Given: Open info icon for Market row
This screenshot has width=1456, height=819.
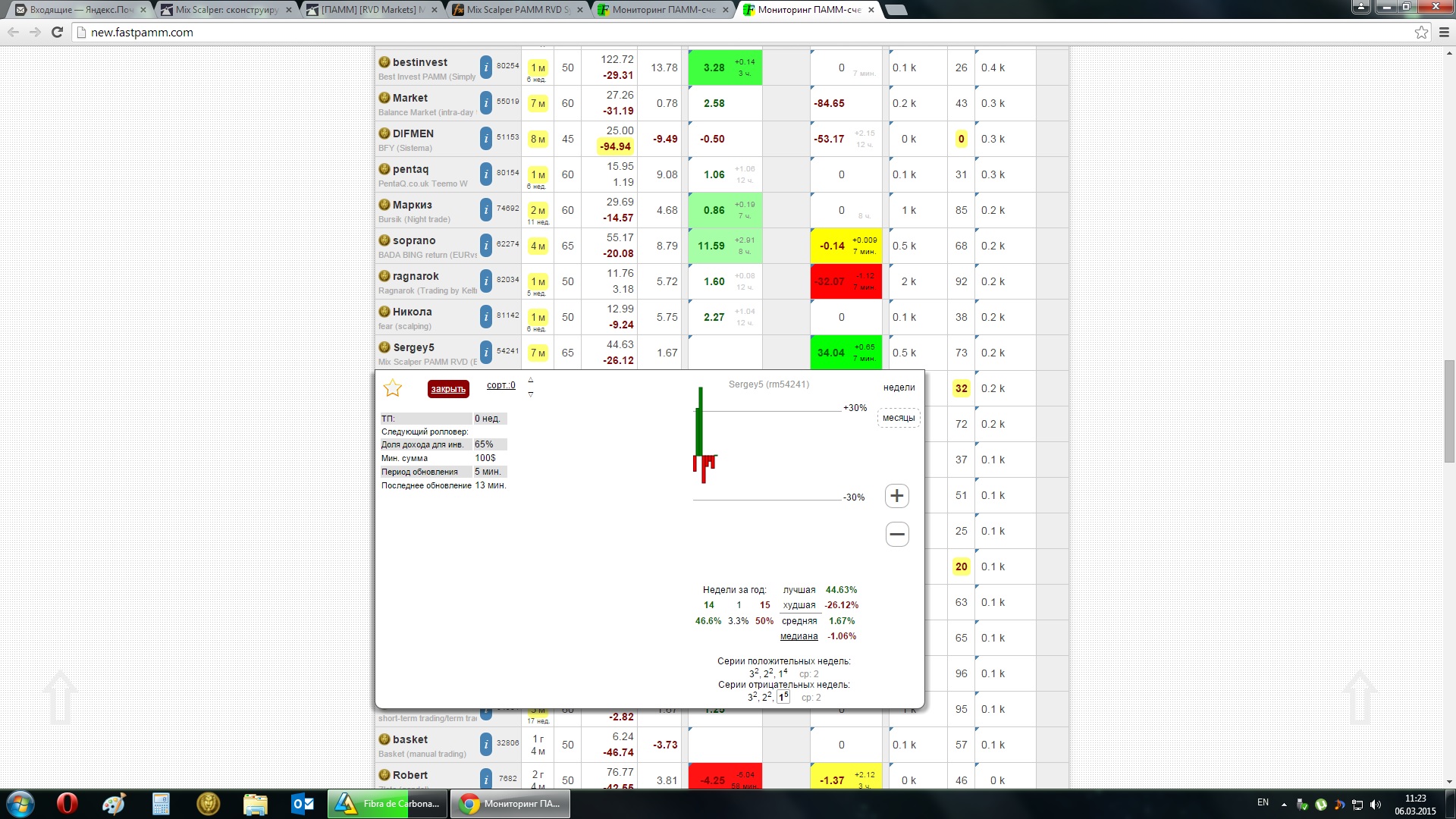Looking at the screenshot, I should coord(486,103).
